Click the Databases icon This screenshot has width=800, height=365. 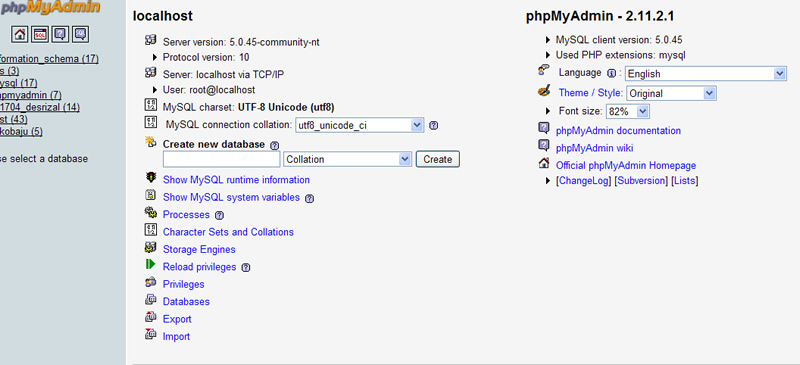(151, 300)
